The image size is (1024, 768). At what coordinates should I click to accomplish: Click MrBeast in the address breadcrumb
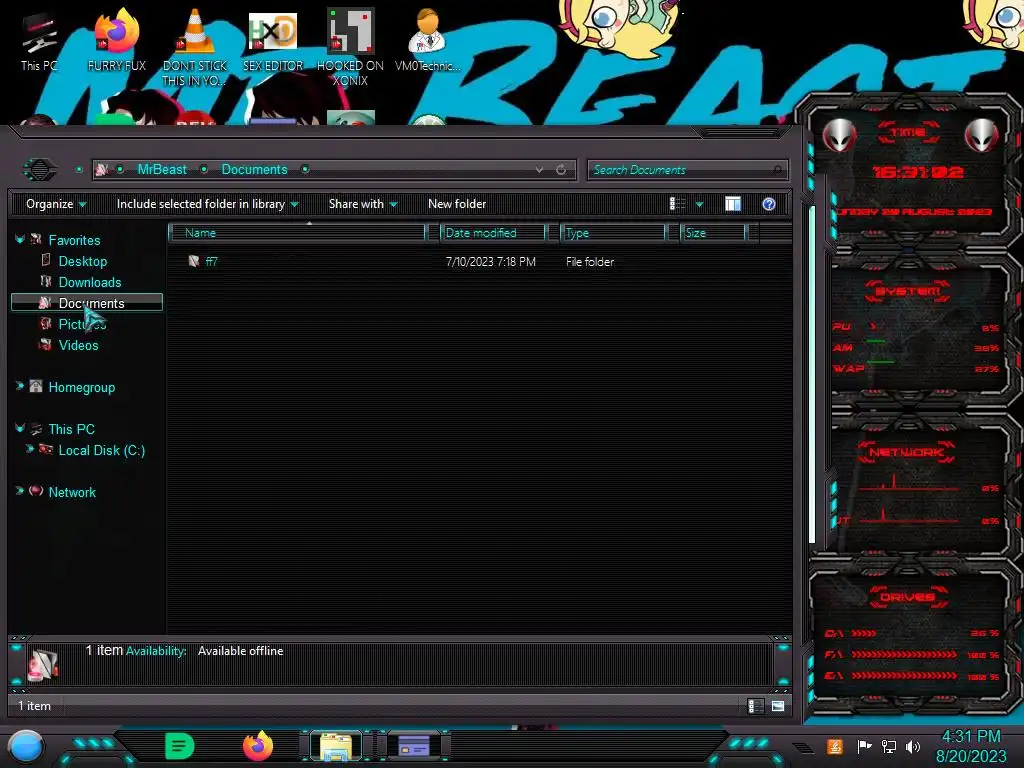point(162,170)
